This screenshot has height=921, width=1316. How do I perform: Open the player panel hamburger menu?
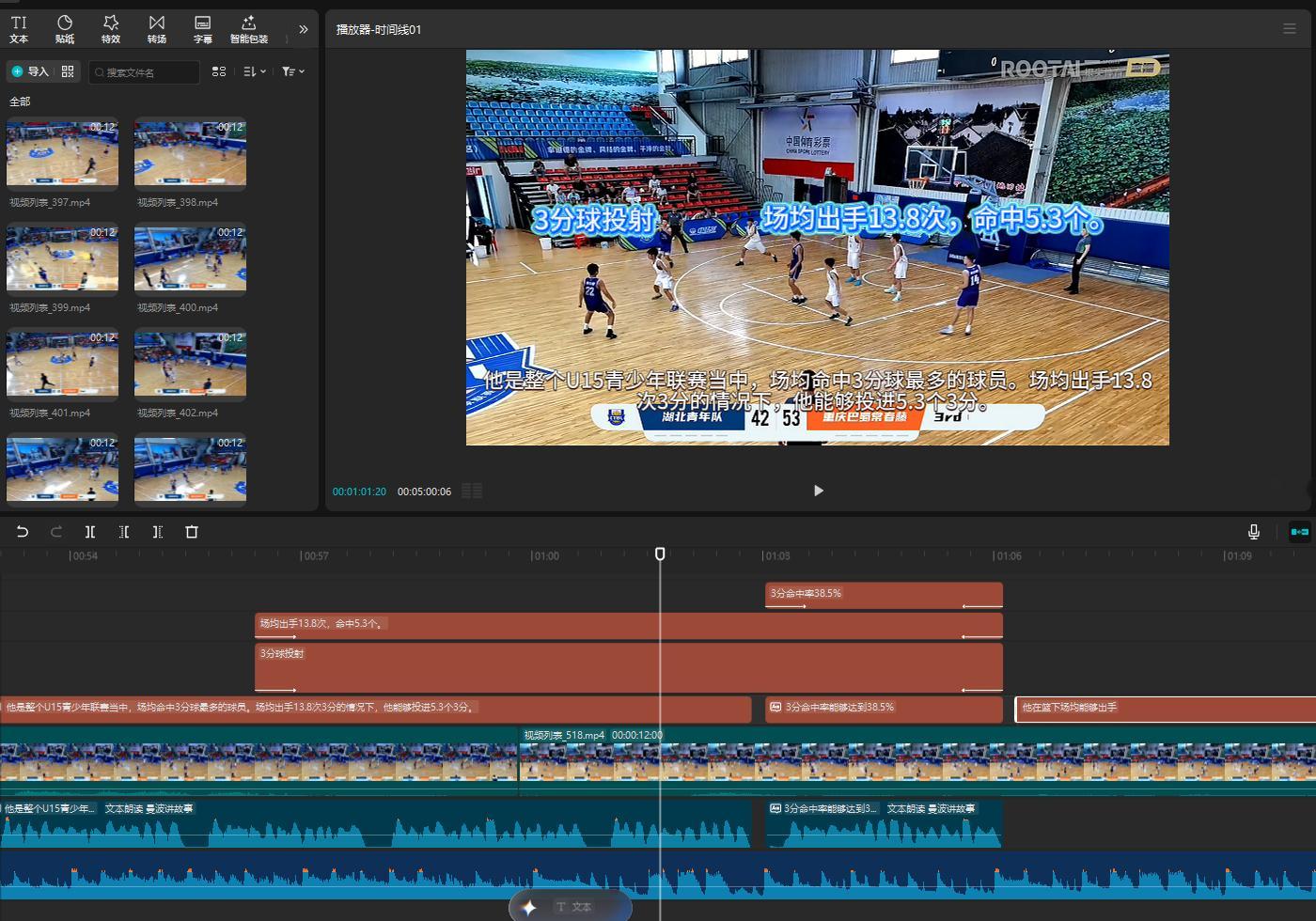coord(1290,29)
